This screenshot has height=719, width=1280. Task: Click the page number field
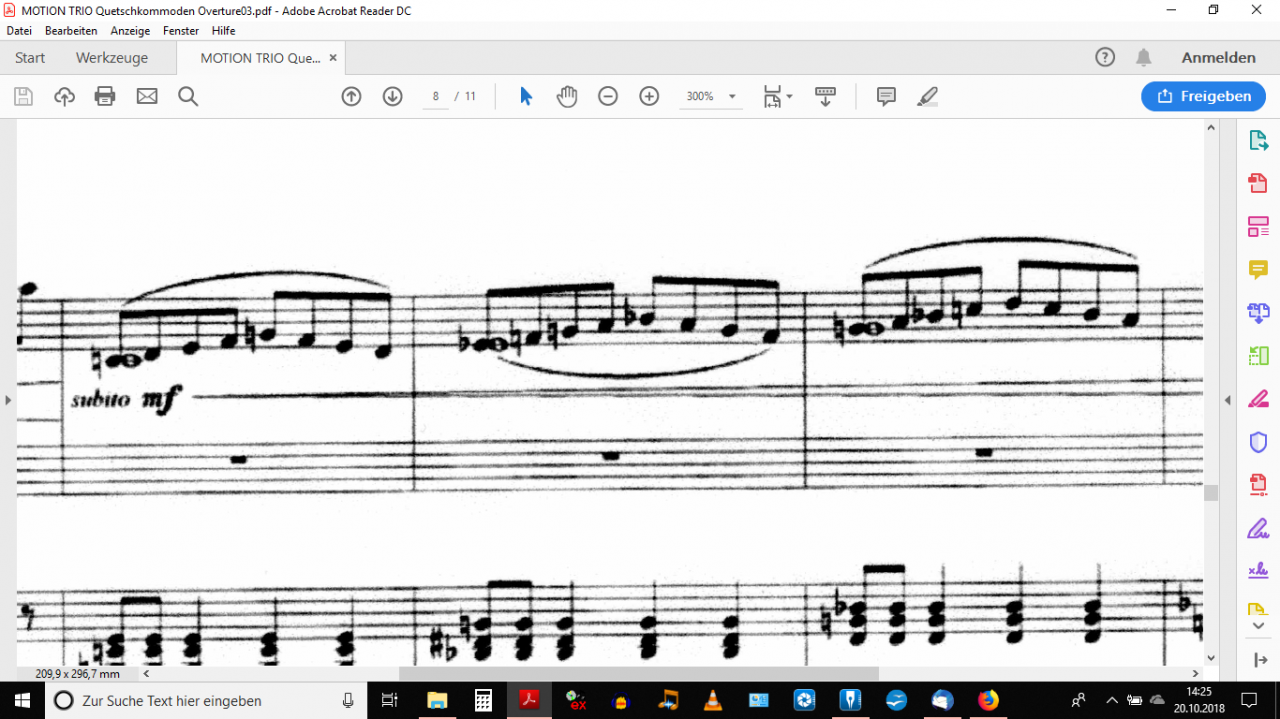tap(436, 96)
